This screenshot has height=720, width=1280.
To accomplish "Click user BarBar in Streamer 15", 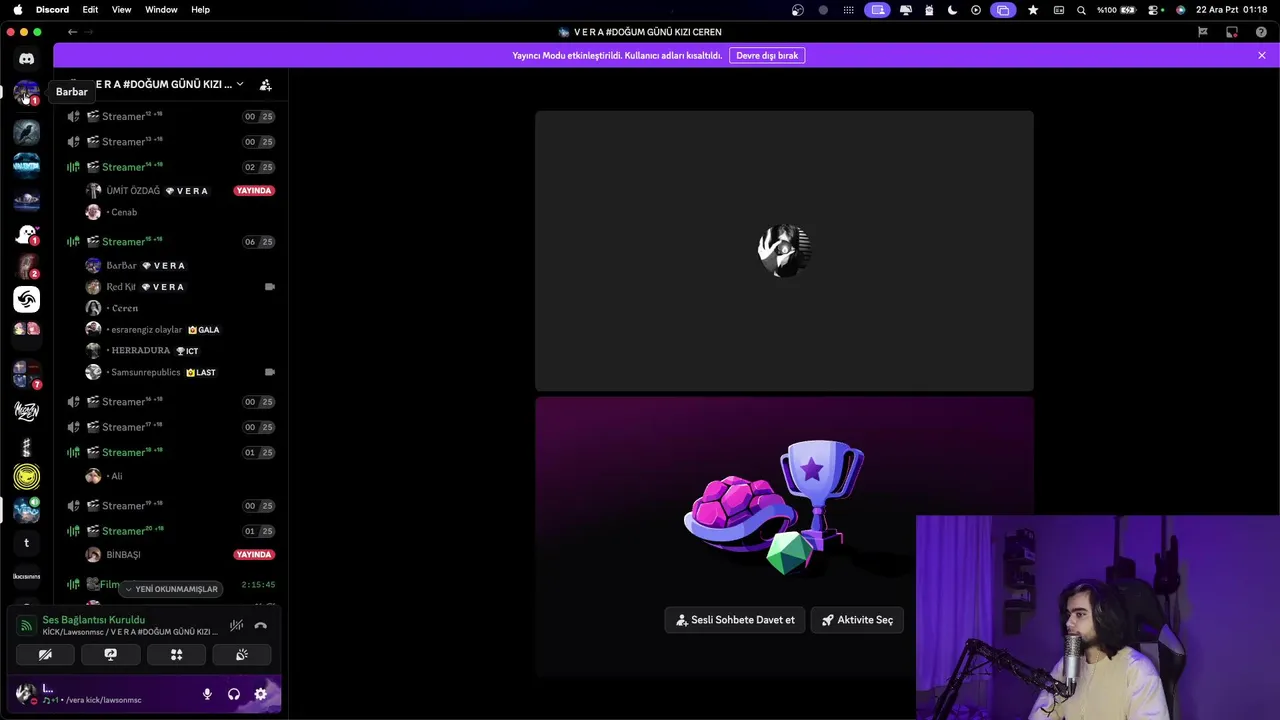I will pos(180,266).
